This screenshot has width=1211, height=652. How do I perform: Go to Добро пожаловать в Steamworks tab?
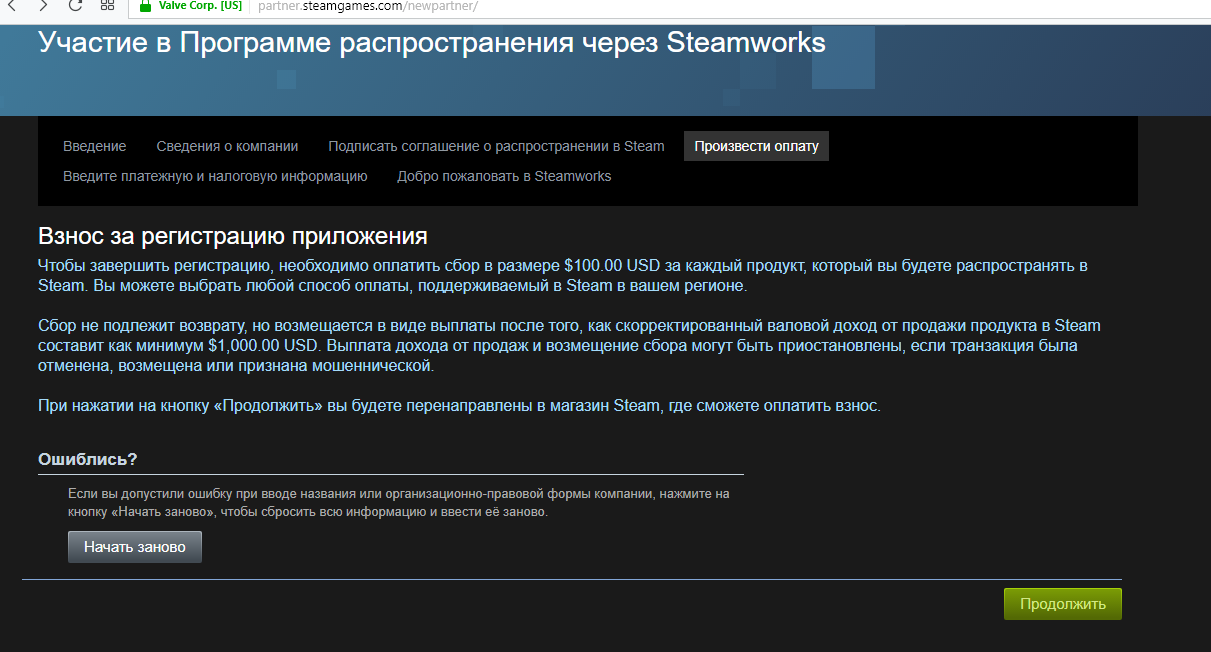coord(504,176)
